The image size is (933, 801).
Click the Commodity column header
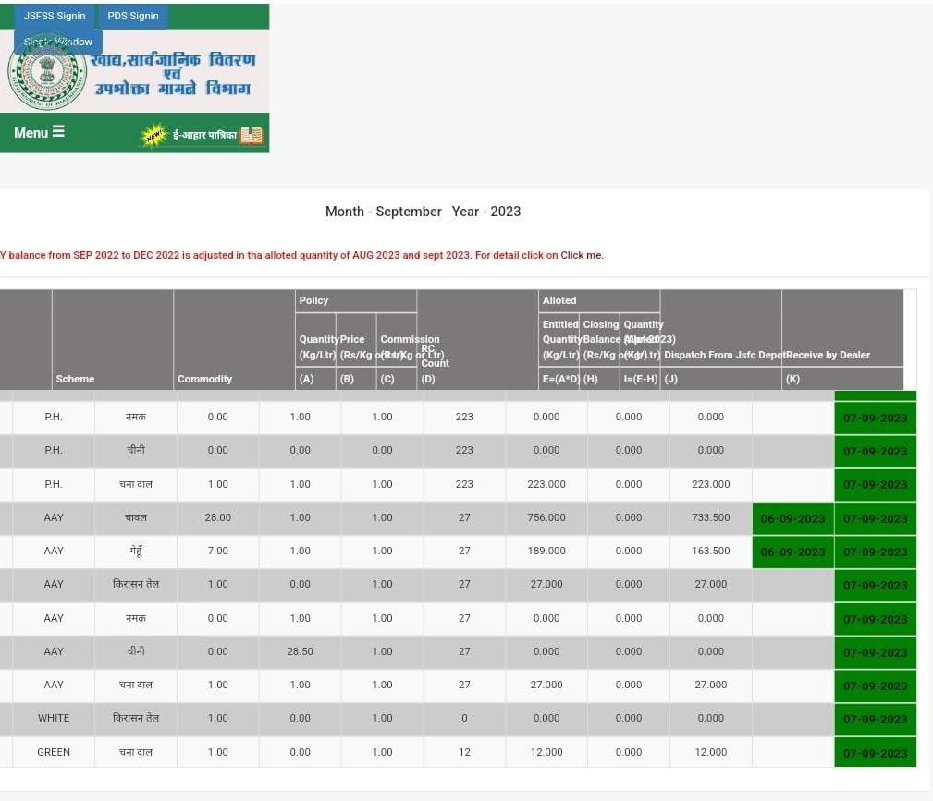tap(205, 379)
